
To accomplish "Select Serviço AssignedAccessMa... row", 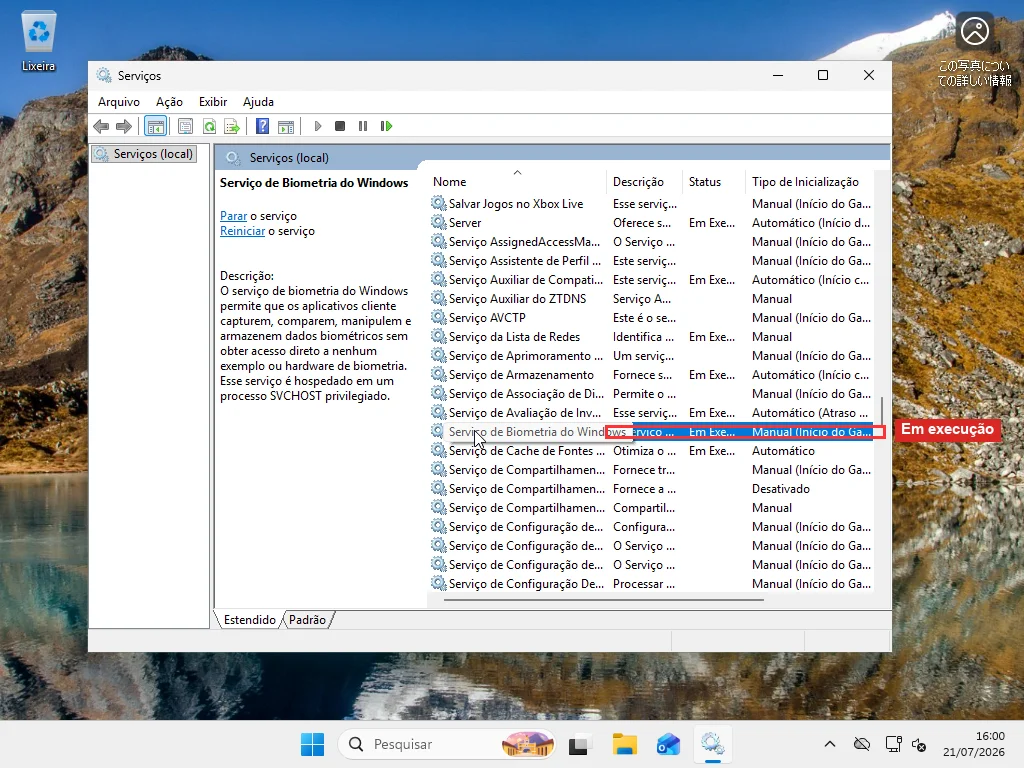I will tap(651, 242).
